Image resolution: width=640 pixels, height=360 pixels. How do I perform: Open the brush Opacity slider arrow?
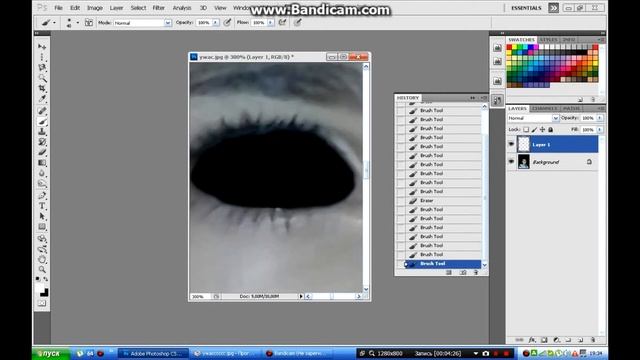point(216,23)
